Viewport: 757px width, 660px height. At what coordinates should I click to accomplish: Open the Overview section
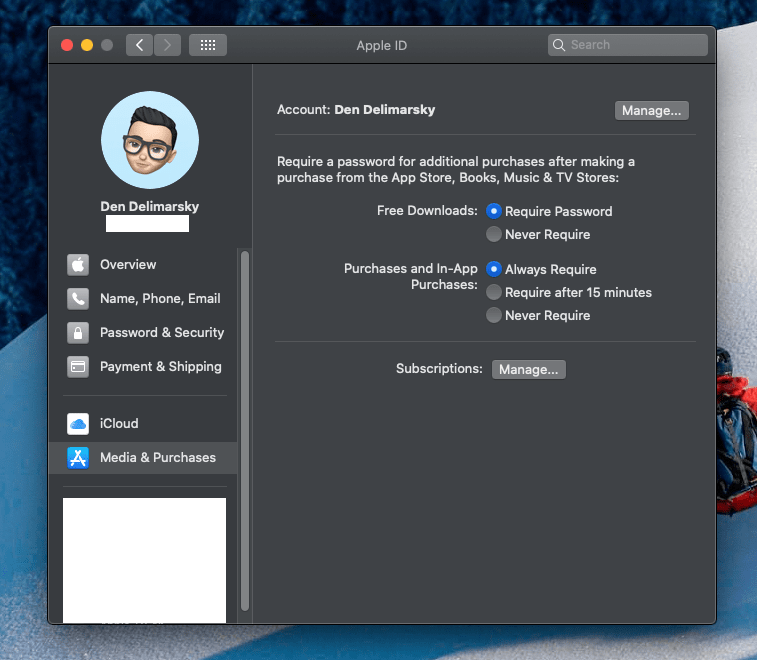click(x=143, y=265)
